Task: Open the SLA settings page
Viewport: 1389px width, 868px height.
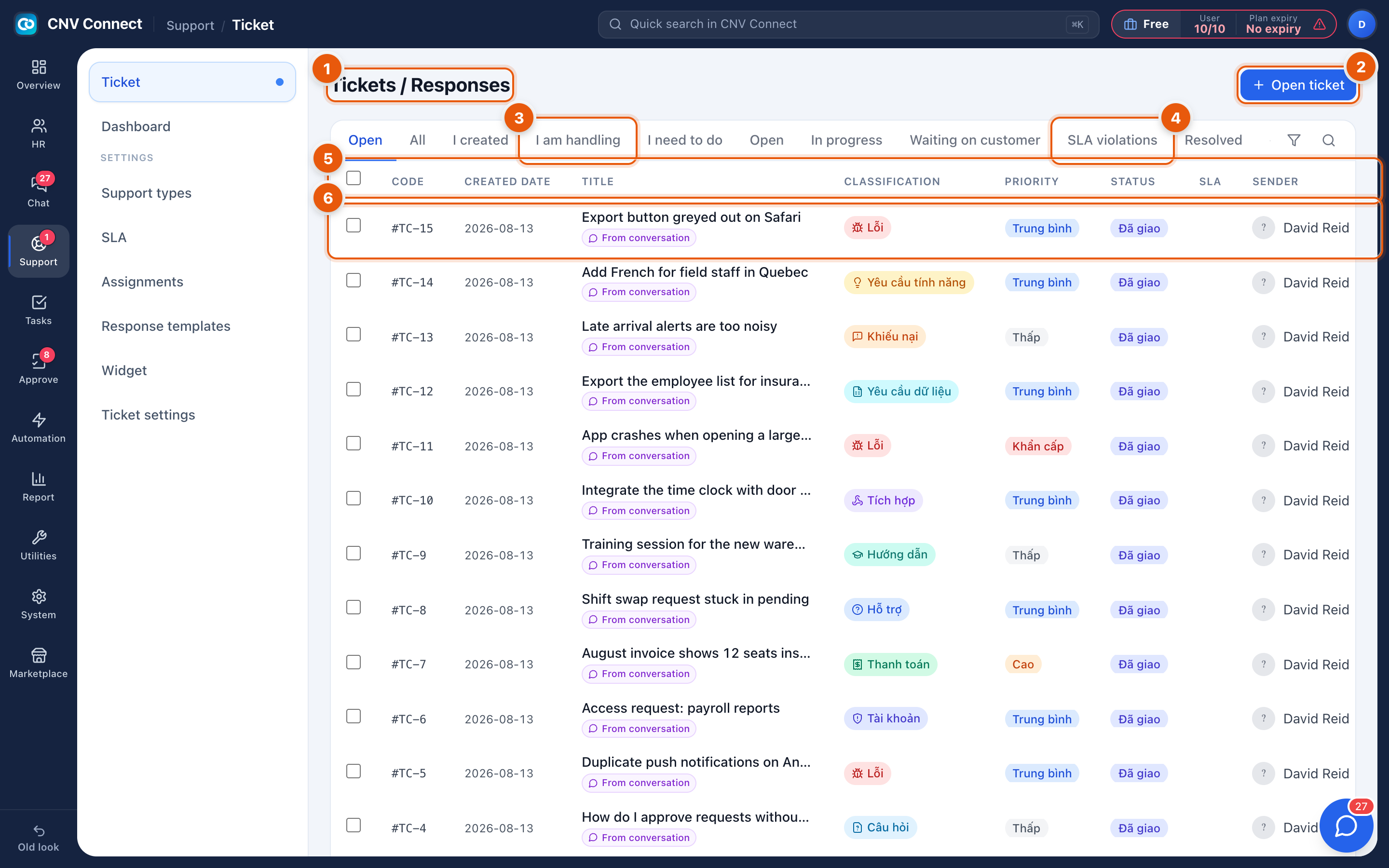Action: [114, 237]
